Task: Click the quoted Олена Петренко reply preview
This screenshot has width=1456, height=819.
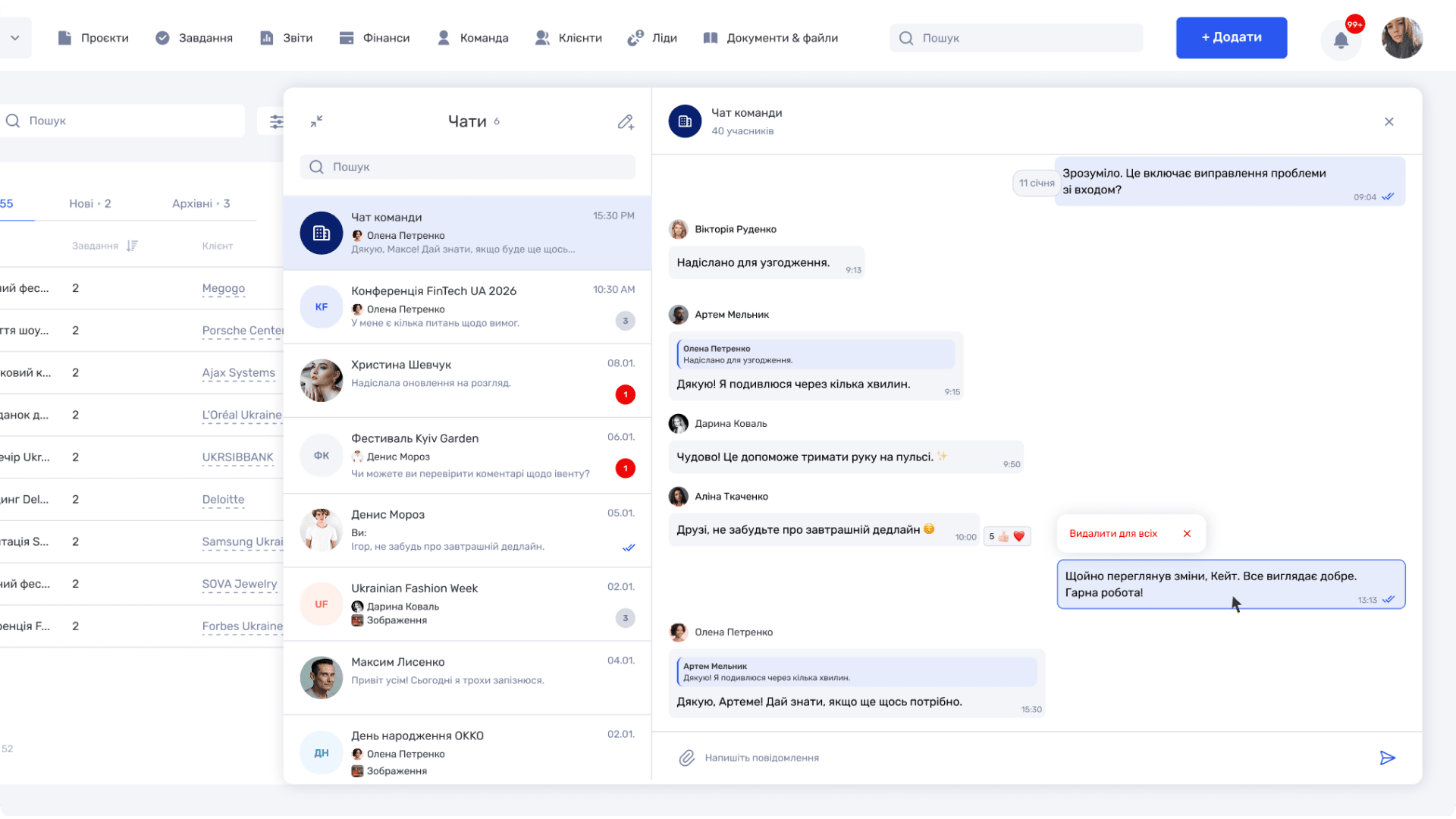Action: pyautogui.click(x=816, y=354)
